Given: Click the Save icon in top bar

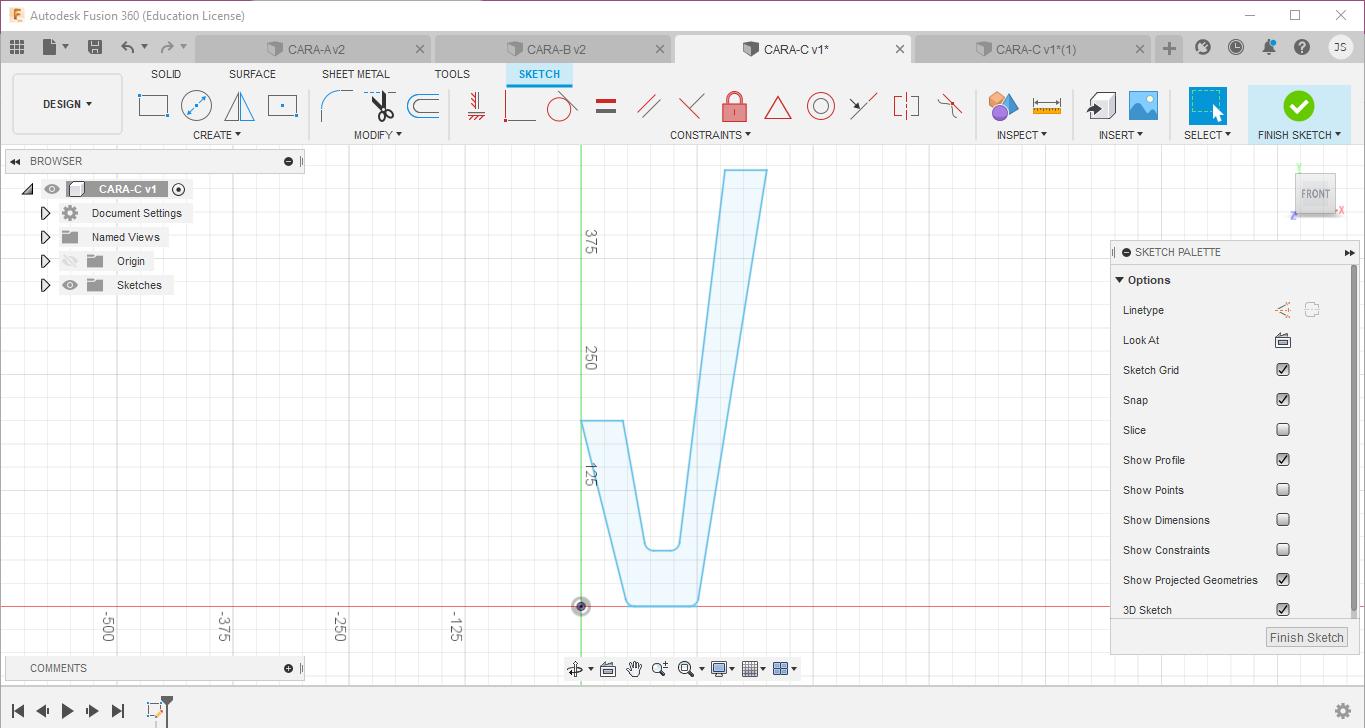Looking at the screenshot, I should pyautogui.click(x=95, y=47).
